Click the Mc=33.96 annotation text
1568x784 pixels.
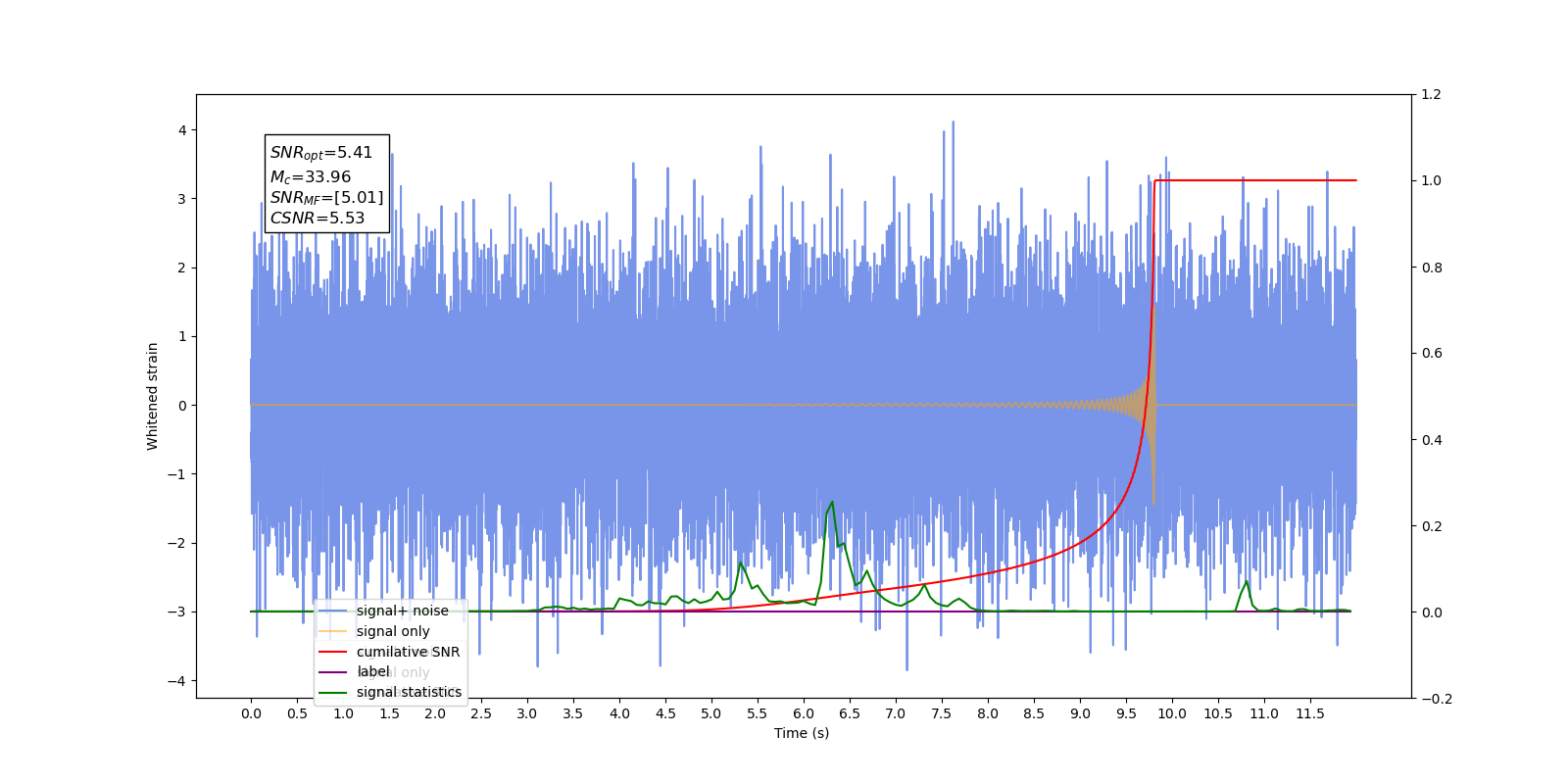[311, 177]
